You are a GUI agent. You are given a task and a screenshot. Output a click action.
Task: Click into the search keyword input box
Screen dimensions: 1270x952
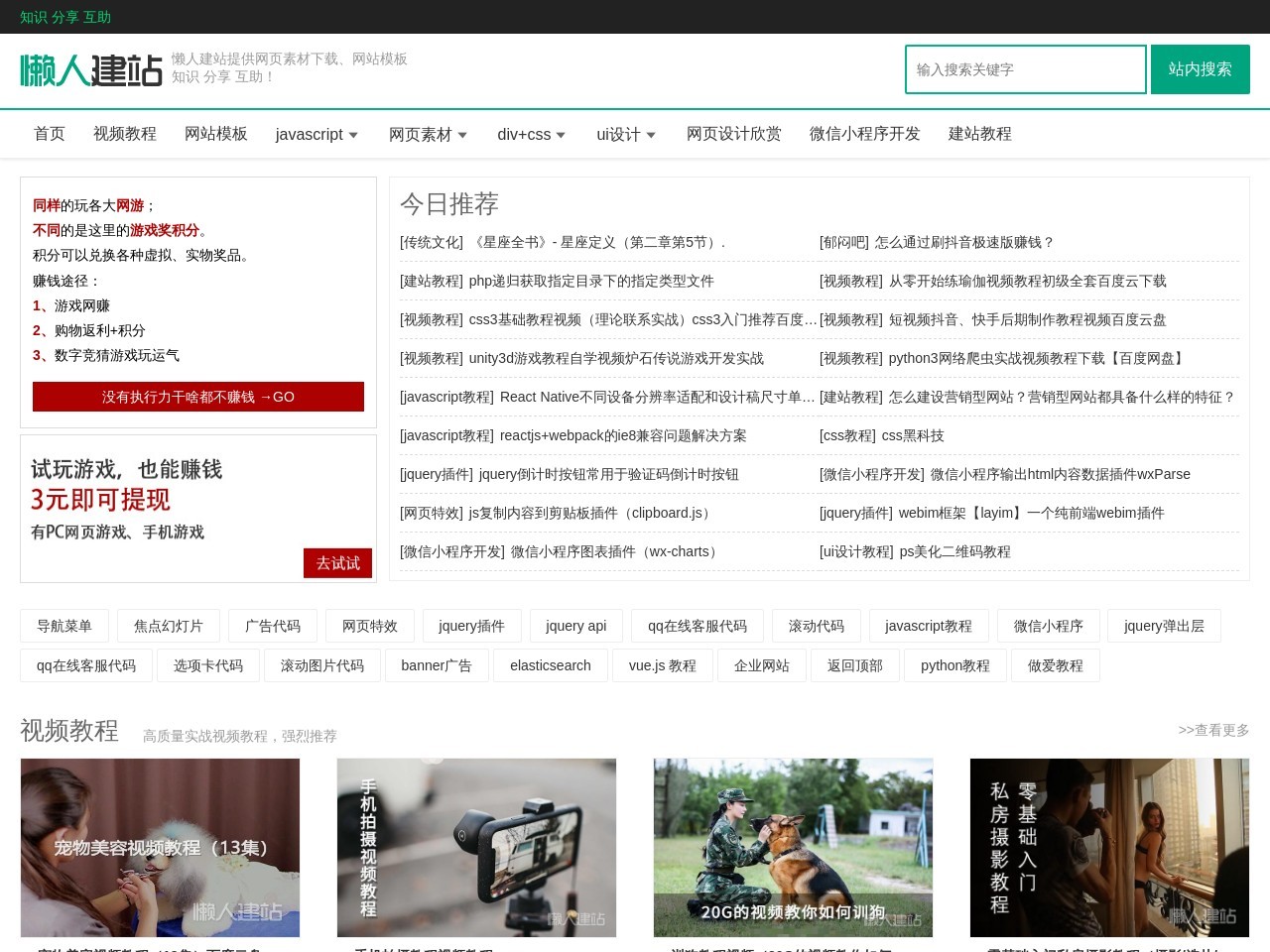[1025, 69]
